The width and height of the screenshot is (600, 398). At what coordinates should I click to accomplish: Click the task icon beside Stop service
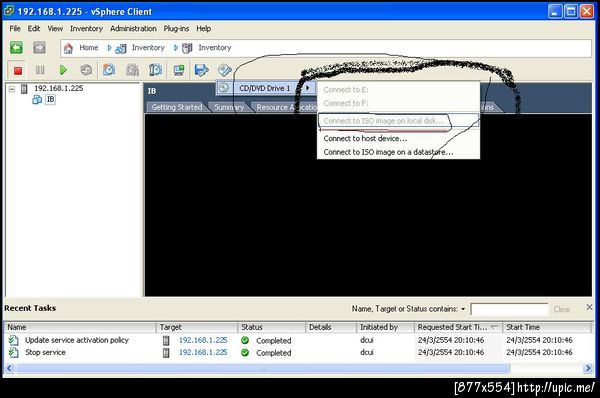13,352
